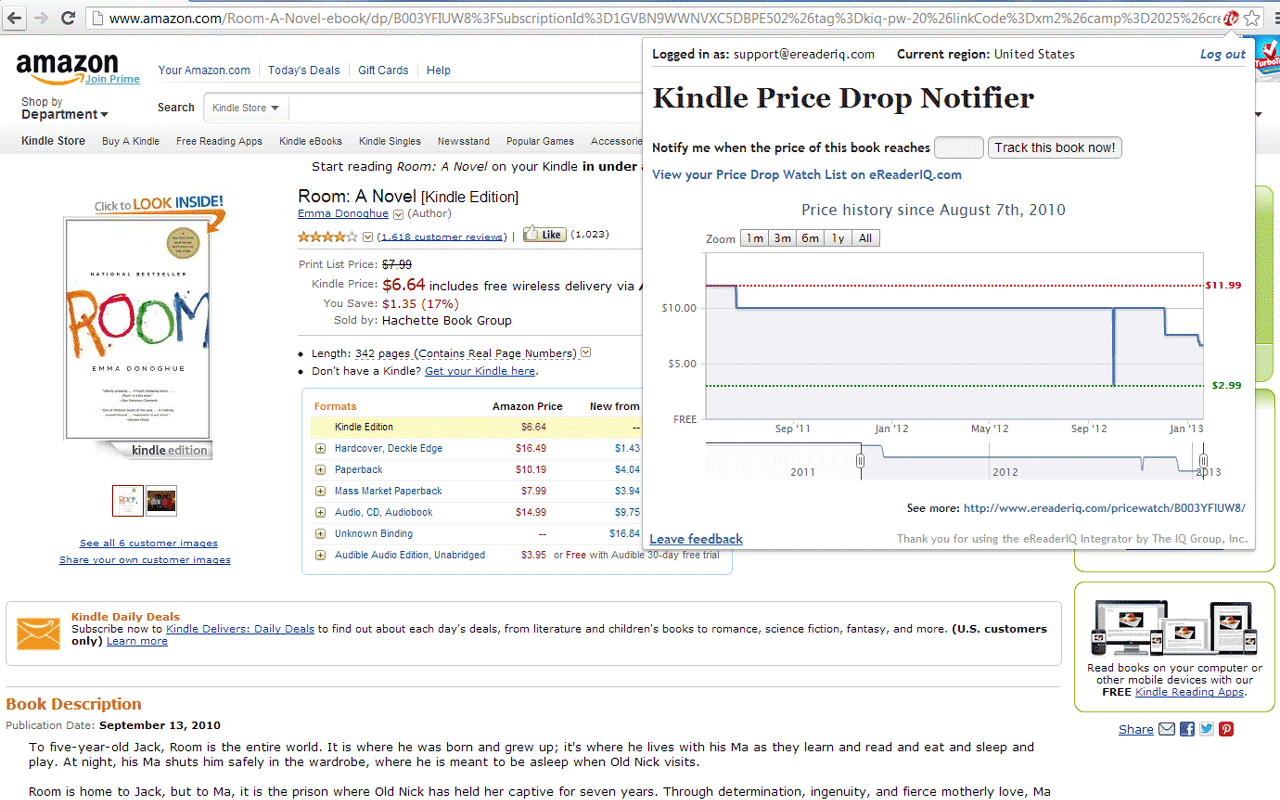Pin this book on Pinterest
1280x800 pixels.
(x=1226, y=729)
